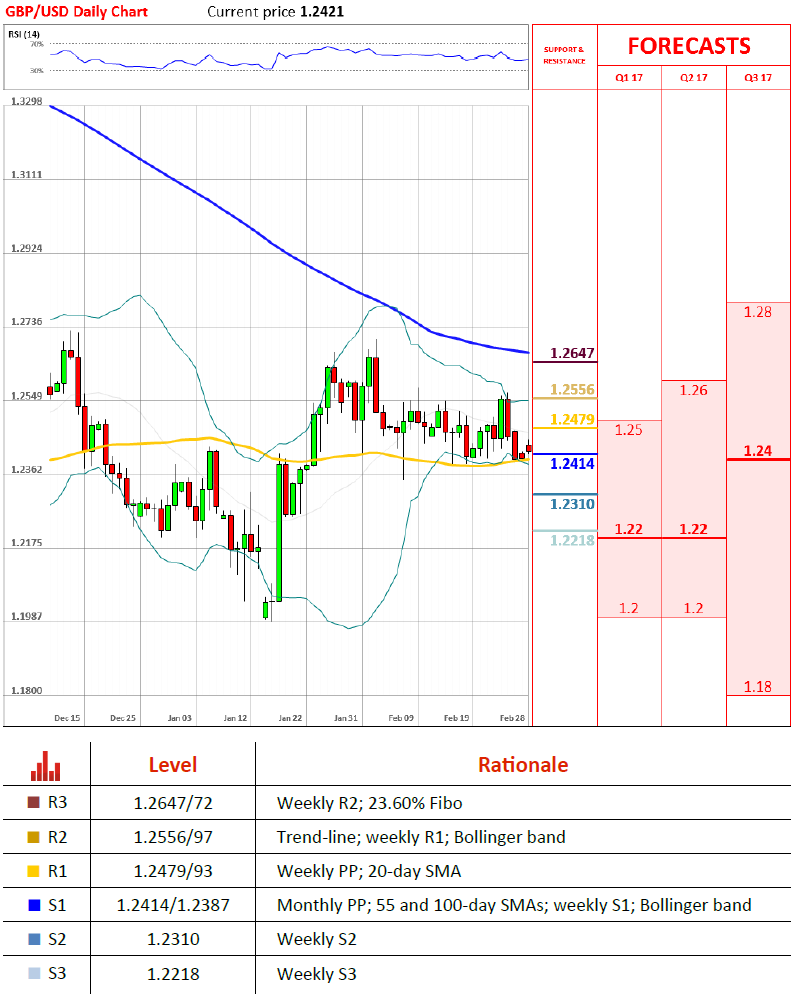This screenshot has height=994, width=794.
Task: Click the 1.2362 price axis label
Action: click(x=27, y=470)
